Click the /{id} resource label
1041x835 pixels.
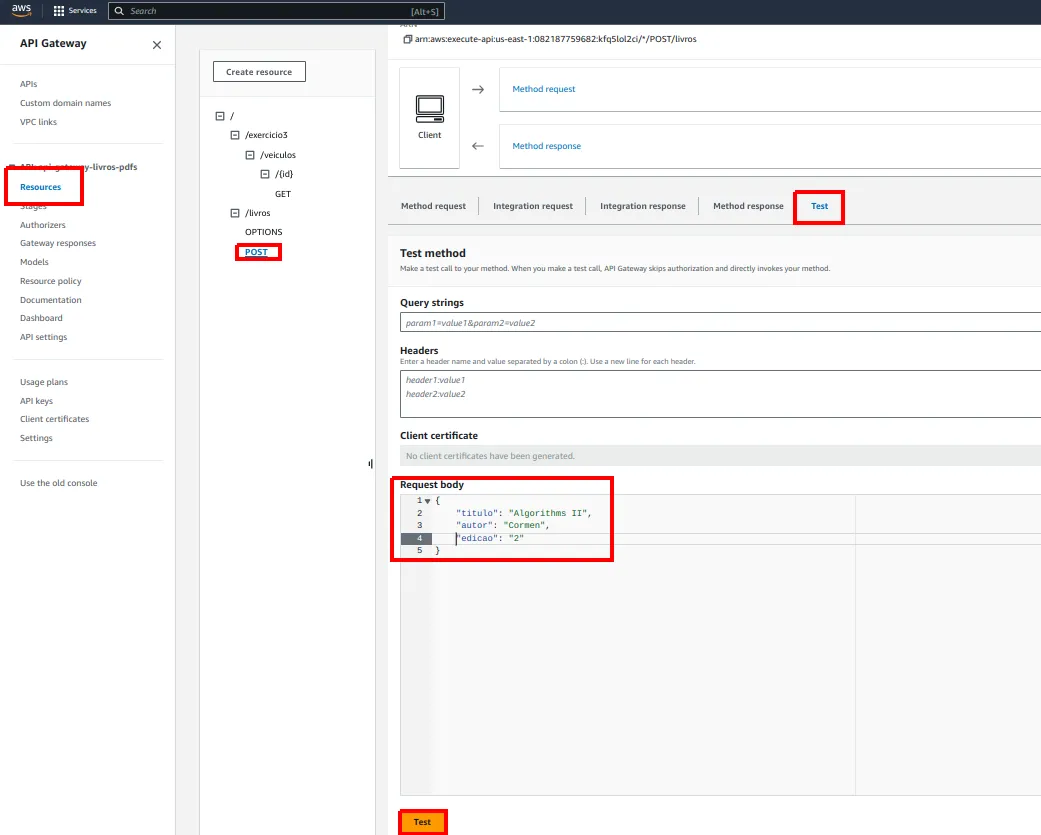[284, 174]
